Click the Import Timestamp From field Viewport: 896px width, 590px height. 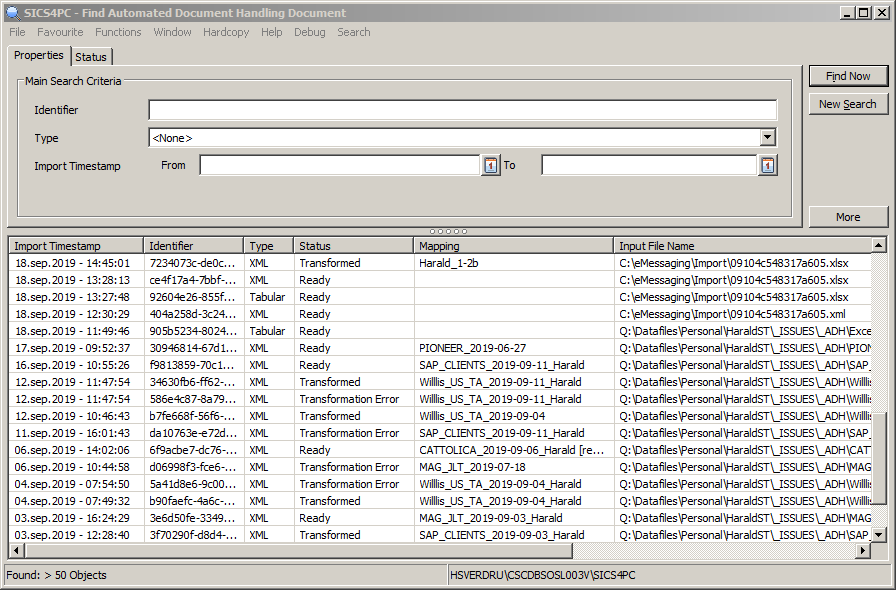click(339, 166)
